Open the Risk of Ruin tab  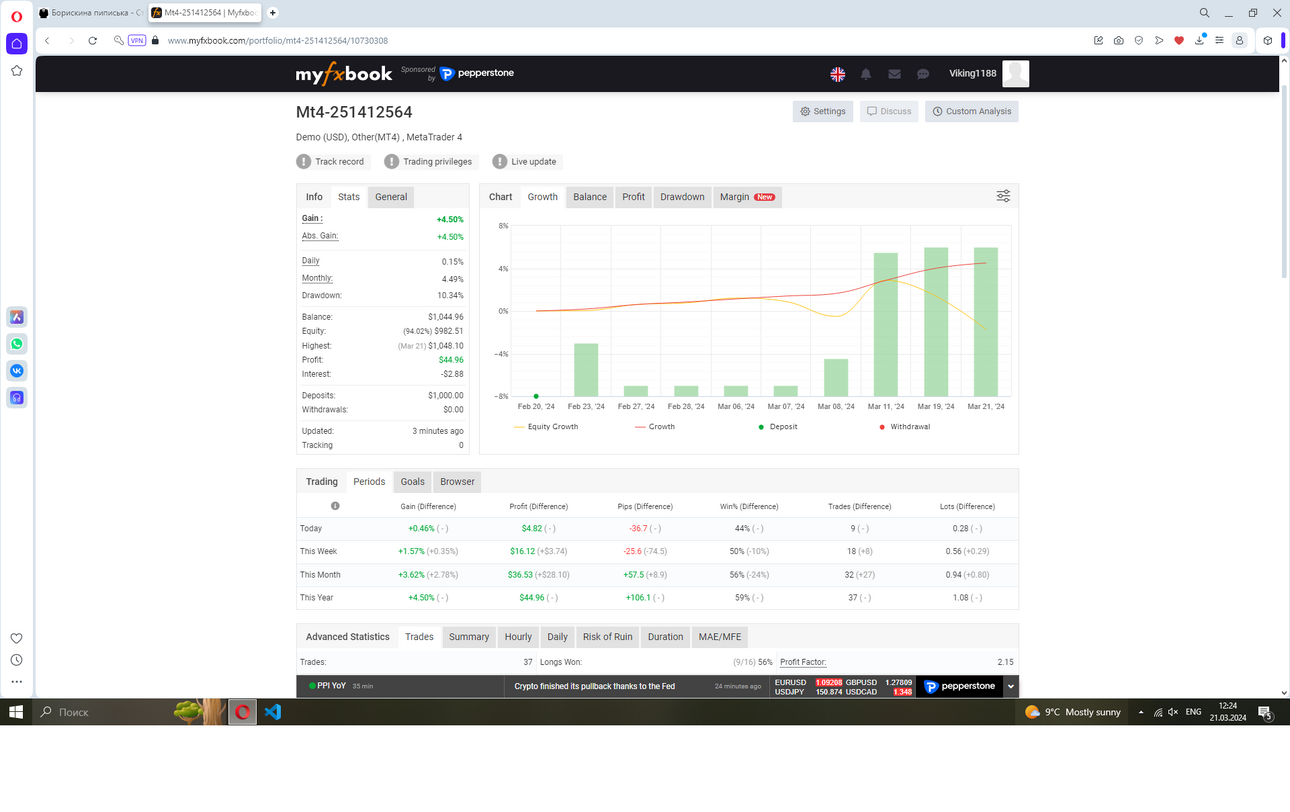[x=608, y=637]
